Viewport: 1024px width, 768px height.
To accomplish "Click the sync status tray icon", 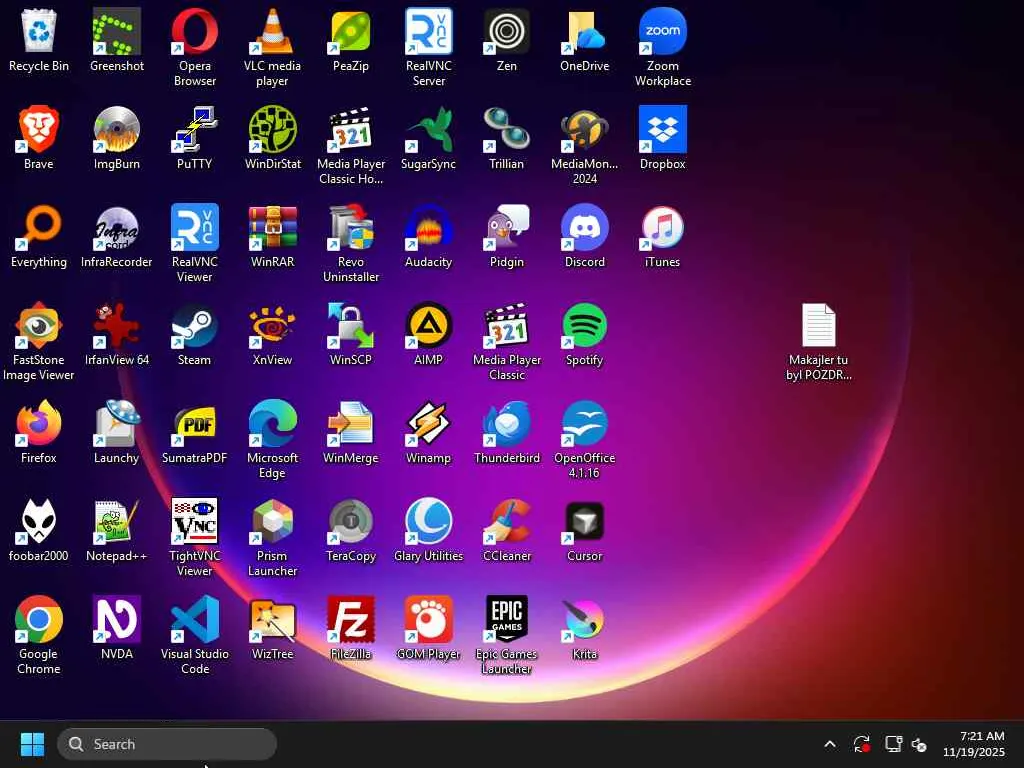I will coord(861,744).
